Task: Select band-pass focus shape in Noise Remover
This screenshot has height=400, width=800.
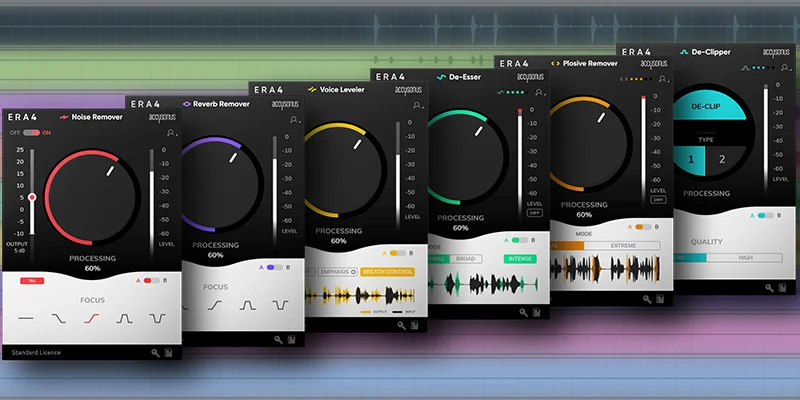Action: [x=124, y=318]
